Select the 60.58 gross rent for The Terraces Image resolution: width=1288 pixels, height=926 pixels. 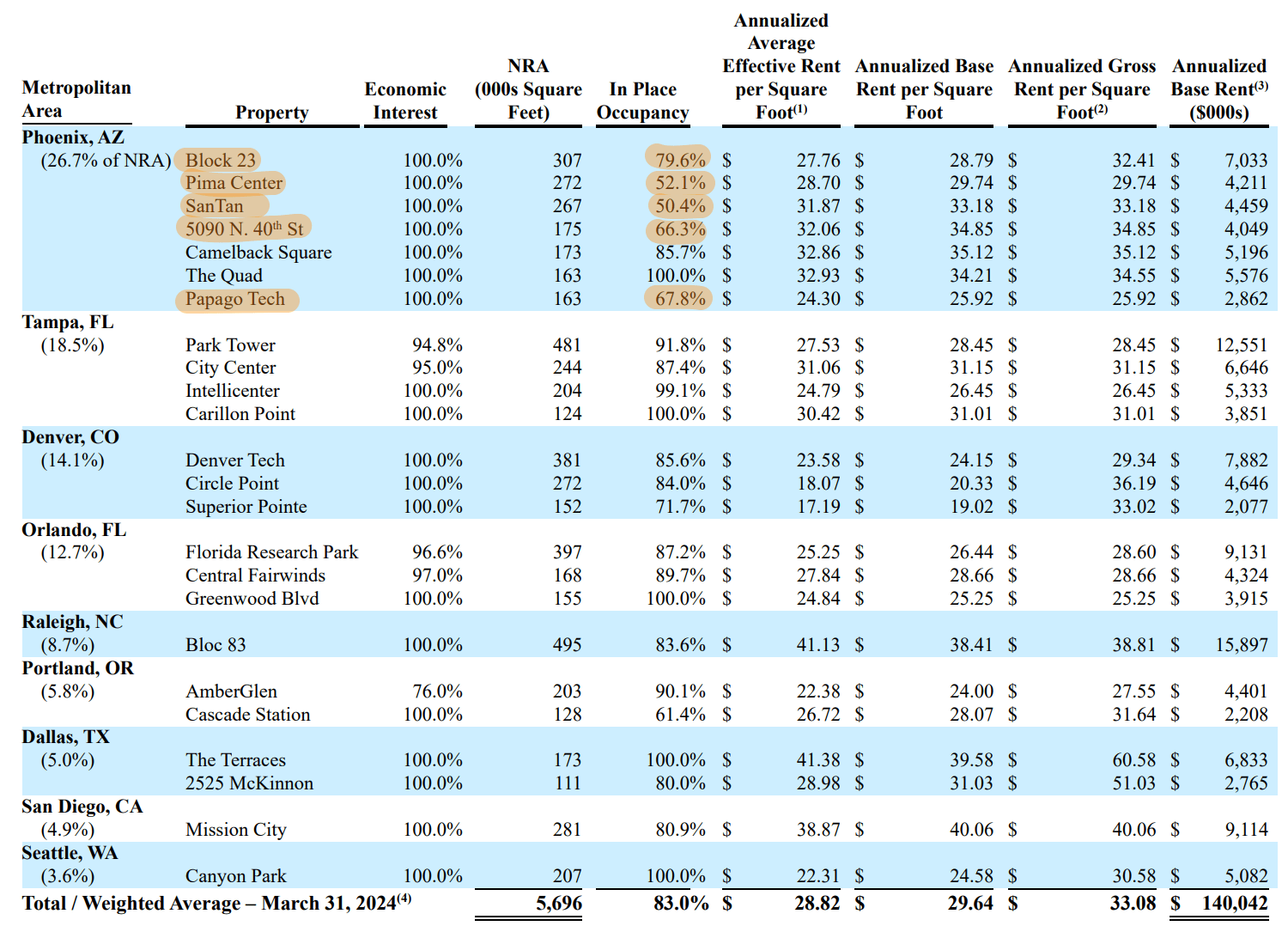tap(1134, 760)
